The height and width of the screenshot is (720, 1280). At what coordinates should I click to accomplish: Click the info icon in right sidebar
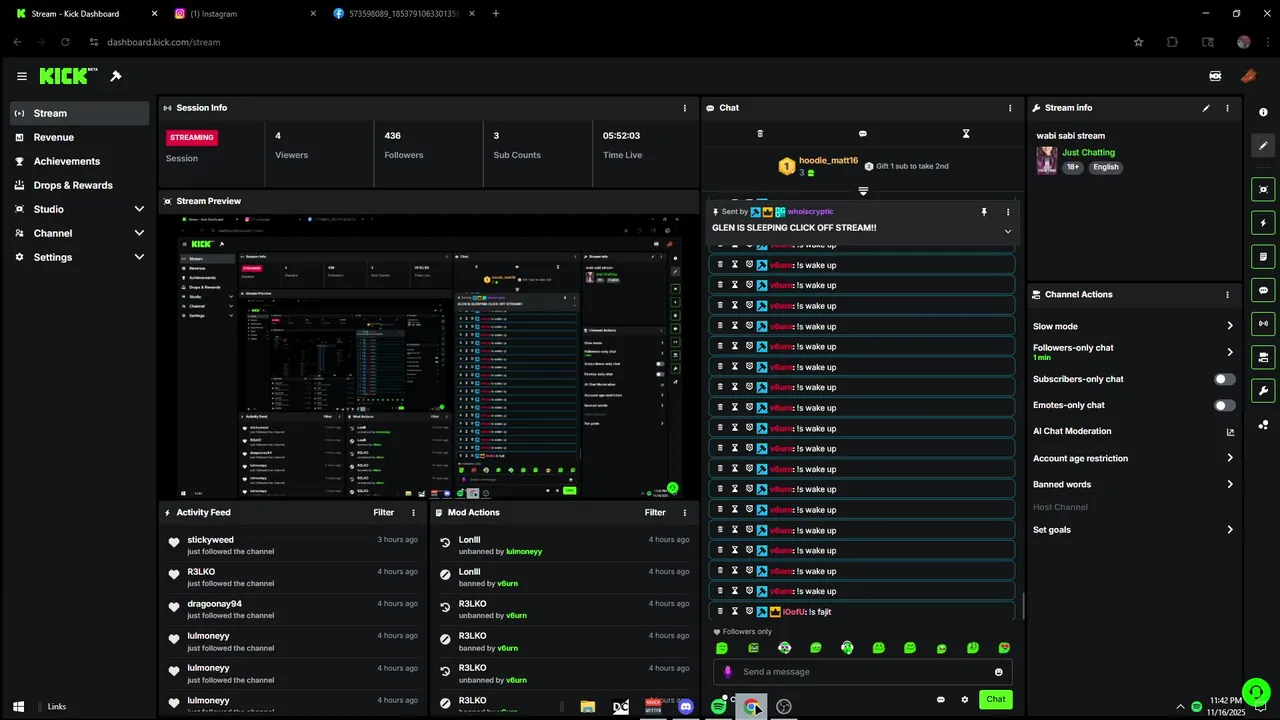1264,112
